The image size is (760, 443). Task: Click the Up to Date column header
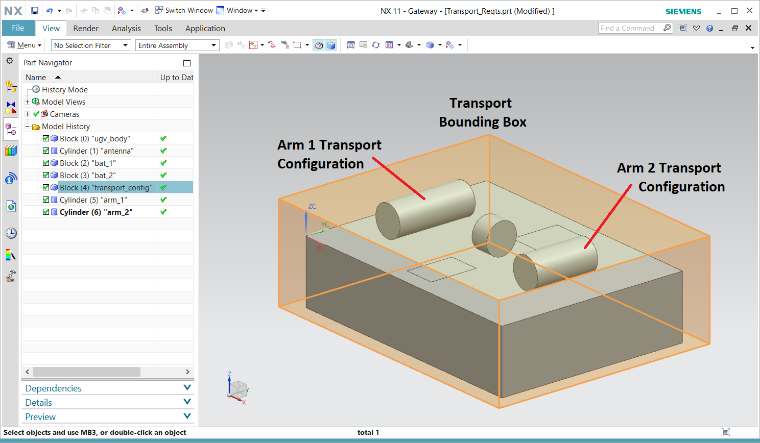pyautogui.click(x=176, y=77)
